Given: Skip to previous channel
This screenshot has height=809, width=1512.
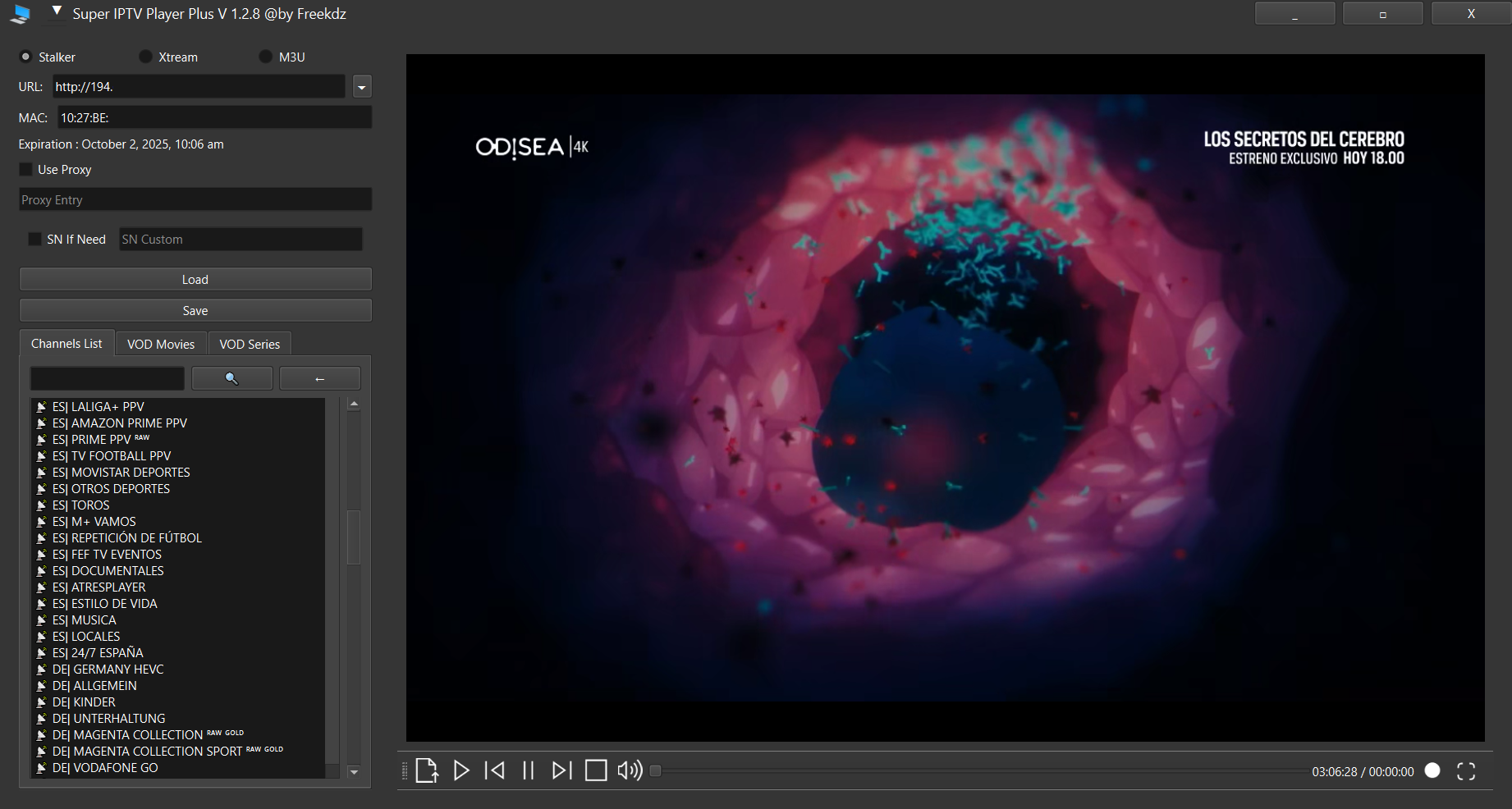Looking at the screenshot, I should (x=495, y=770).
